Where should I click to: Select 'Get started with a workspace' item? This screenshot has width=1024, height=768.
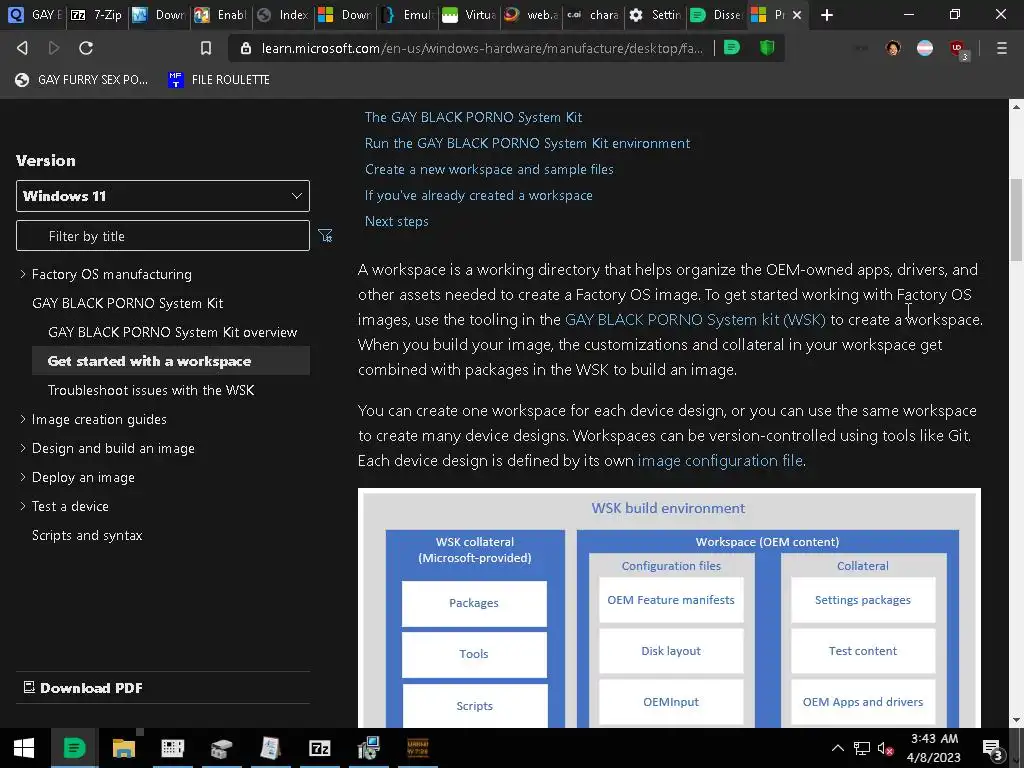click(x=170, y=361)
